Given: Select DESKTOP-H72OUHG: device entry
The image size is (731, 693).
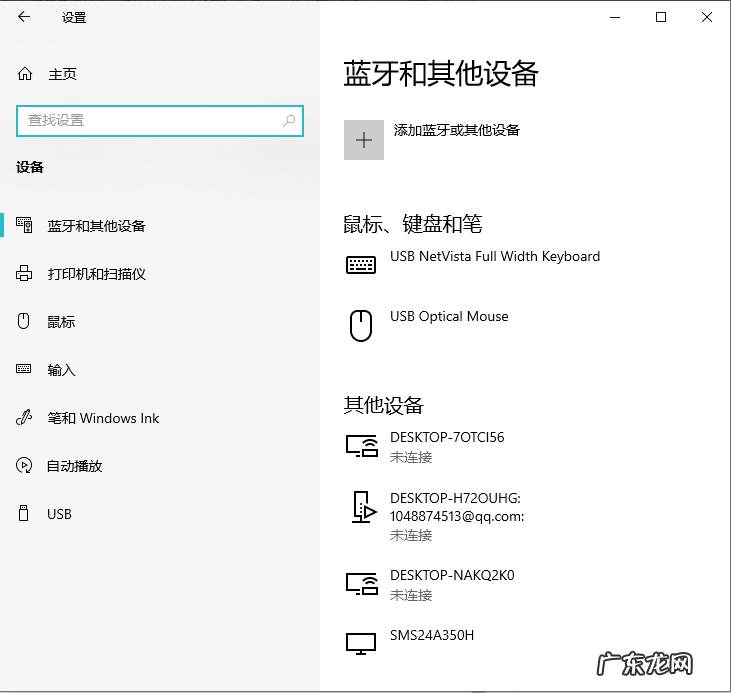Looking at the screenshot, I should tap(455, 498).
